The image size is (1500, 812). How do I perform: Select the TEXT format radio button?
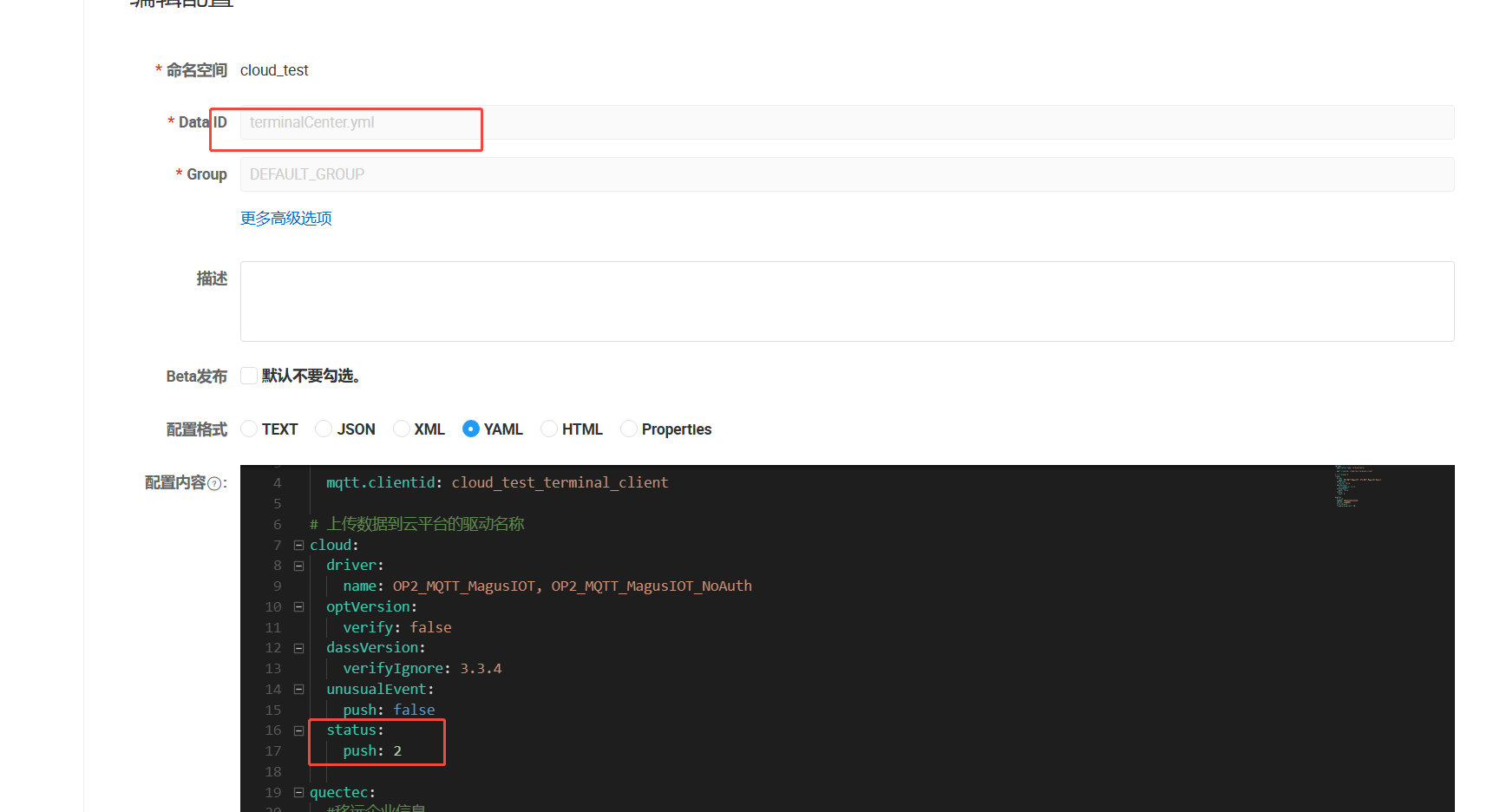(x=249, y=429)
